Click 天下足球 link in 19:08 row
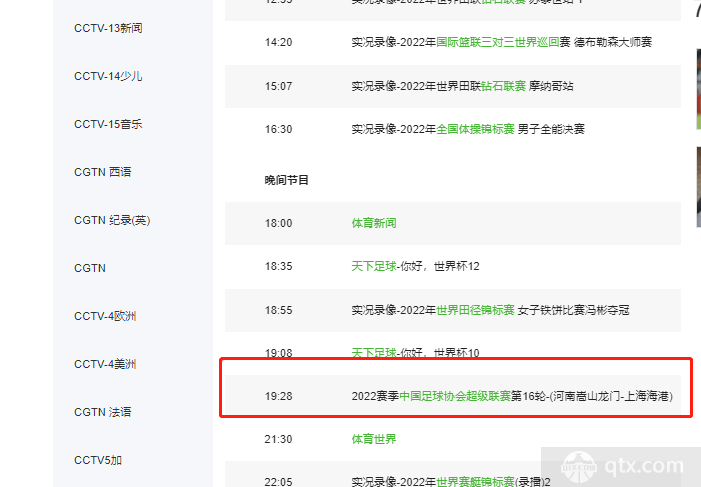This screenshot has height=487, width=701. tap(374, 352)
